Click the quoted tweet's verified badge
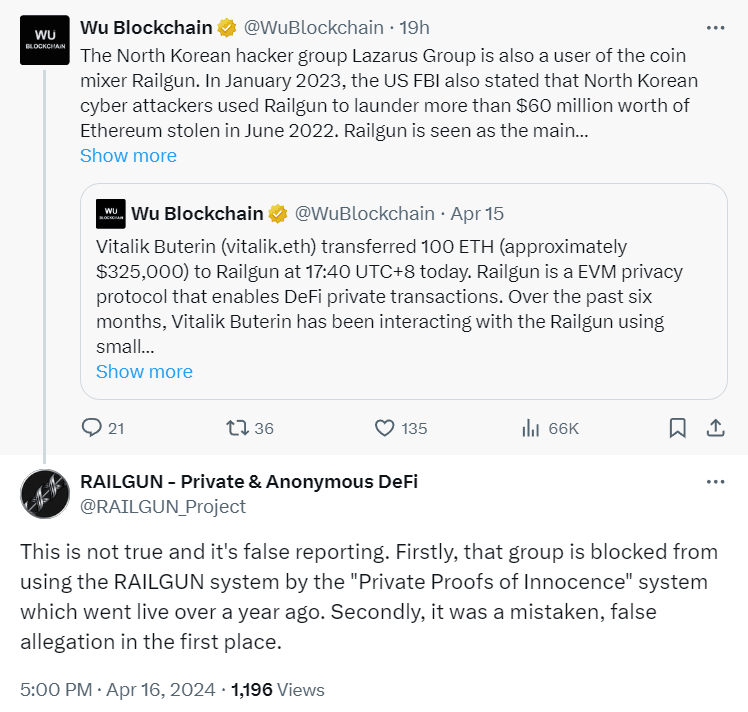 (278, 213)
